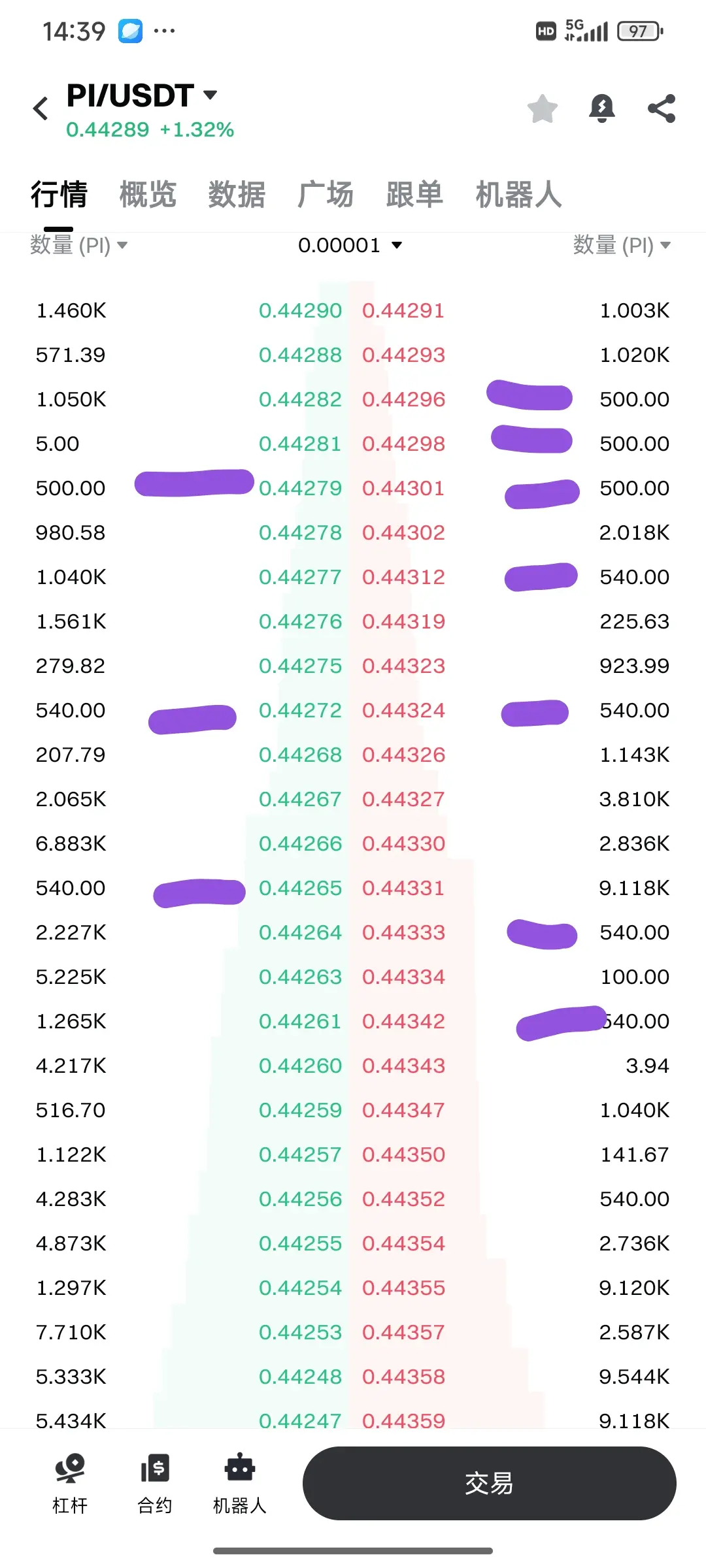706x1568 pixels.
Task: Select bid price 0.44290
Action: pos(300,310)
